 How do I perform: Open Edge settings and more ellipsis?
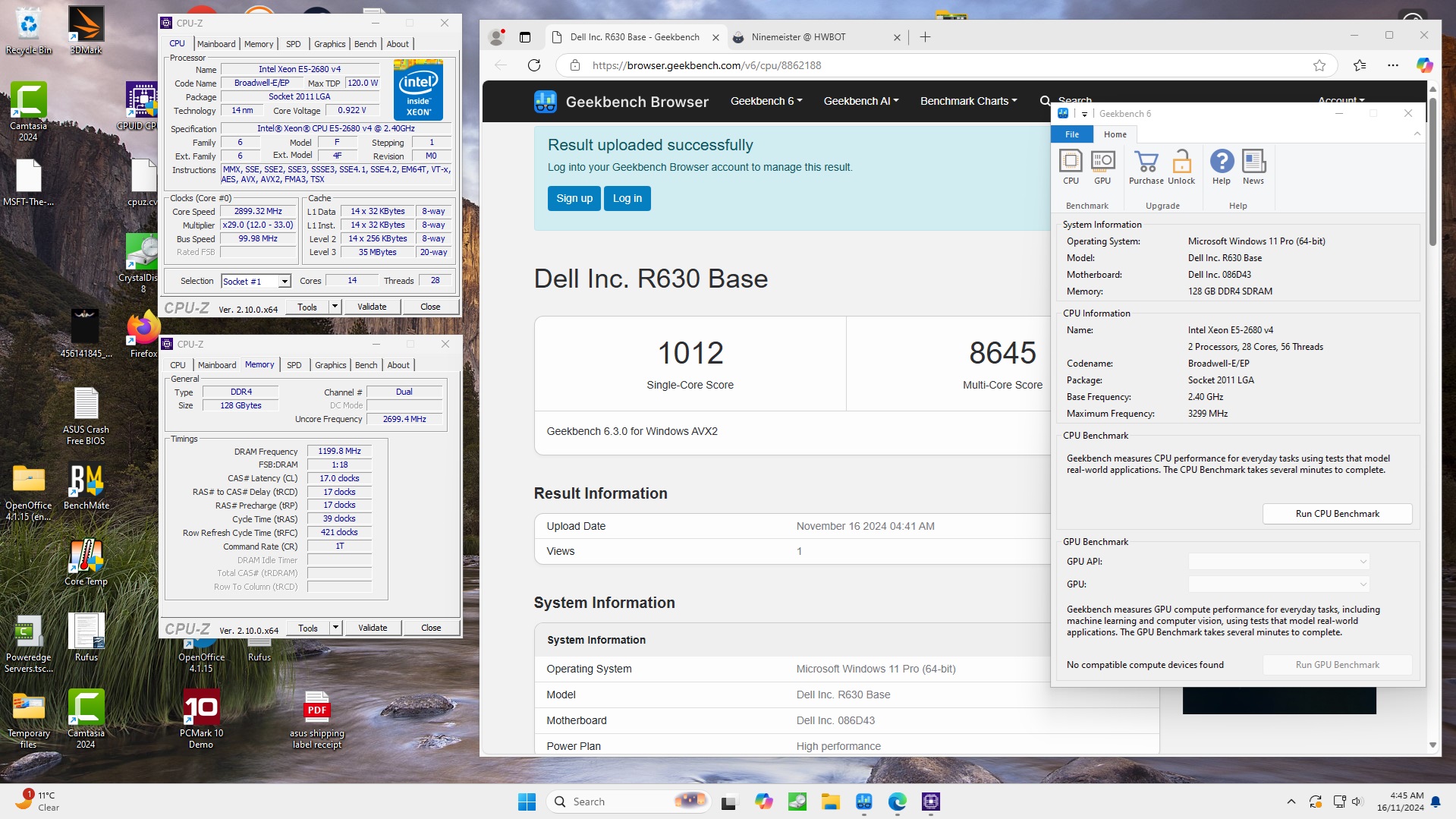[1392, 65]
